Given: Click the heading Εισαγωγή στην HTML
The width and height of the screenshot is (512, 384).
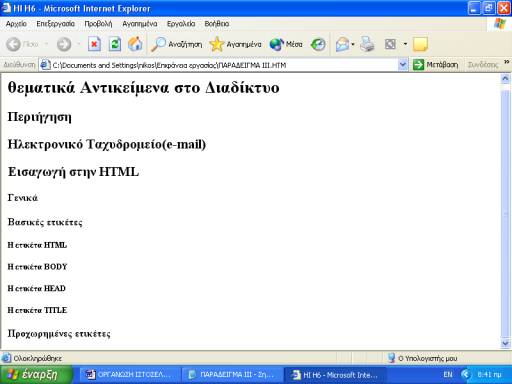Looking at the screenshot, I should (73, 172).
